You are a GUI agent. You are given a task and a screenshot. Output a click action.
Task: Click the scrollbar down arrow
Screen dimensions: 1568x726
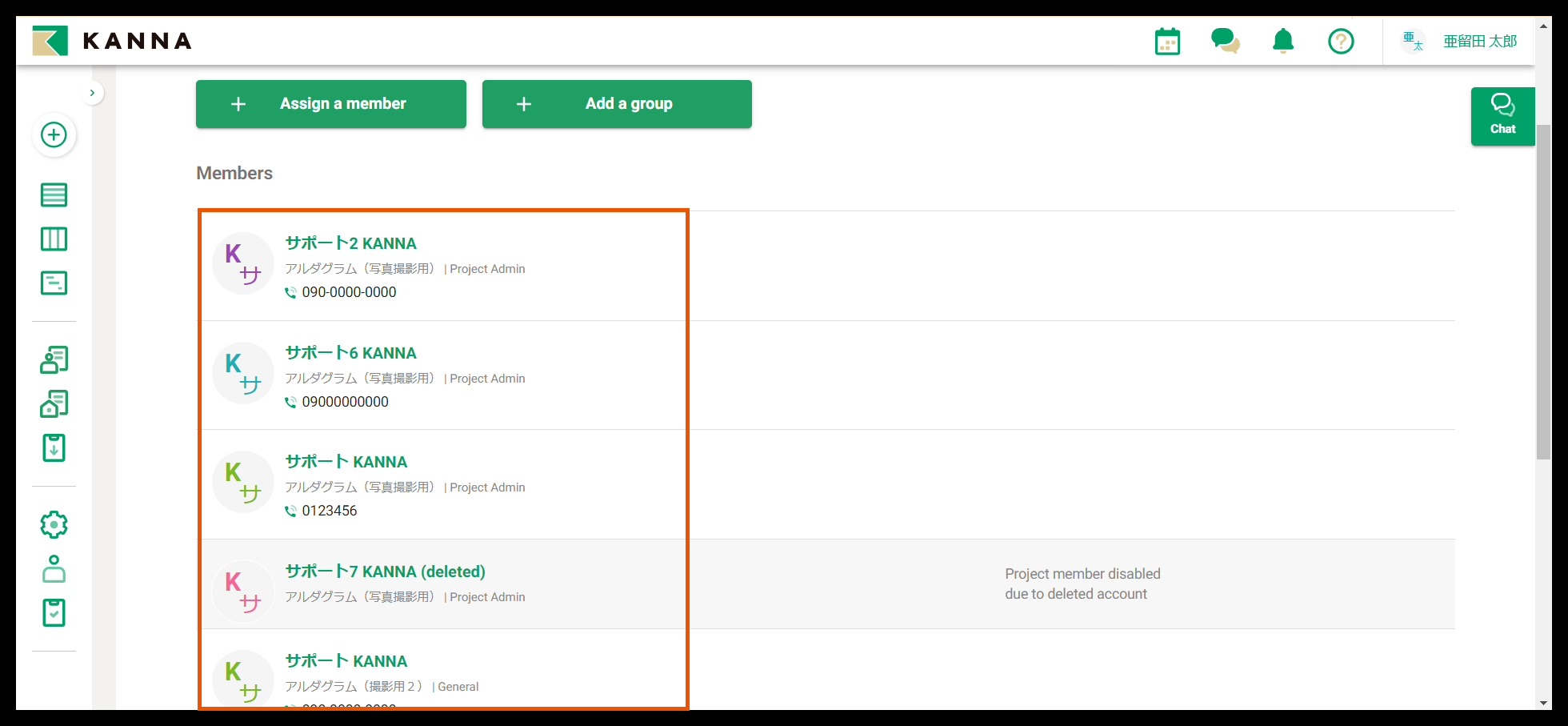(1543, 703)
